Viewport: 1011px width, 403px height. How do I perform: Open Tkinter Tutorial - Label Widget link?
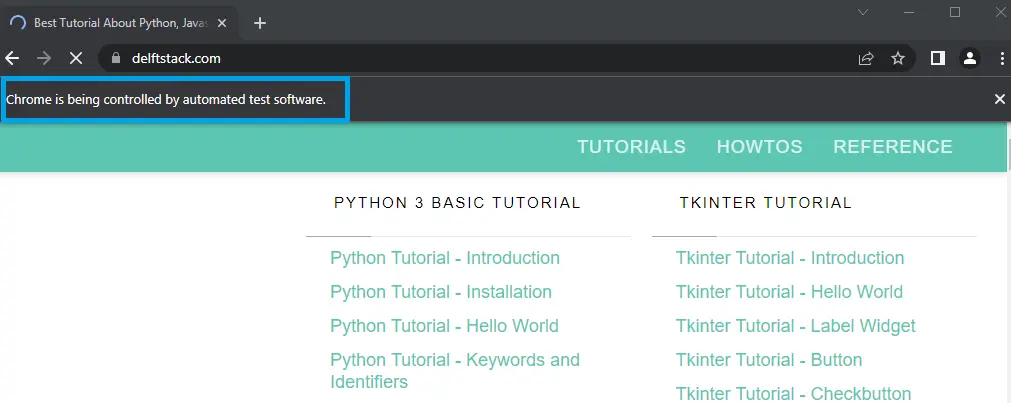[x=796, y=326]
